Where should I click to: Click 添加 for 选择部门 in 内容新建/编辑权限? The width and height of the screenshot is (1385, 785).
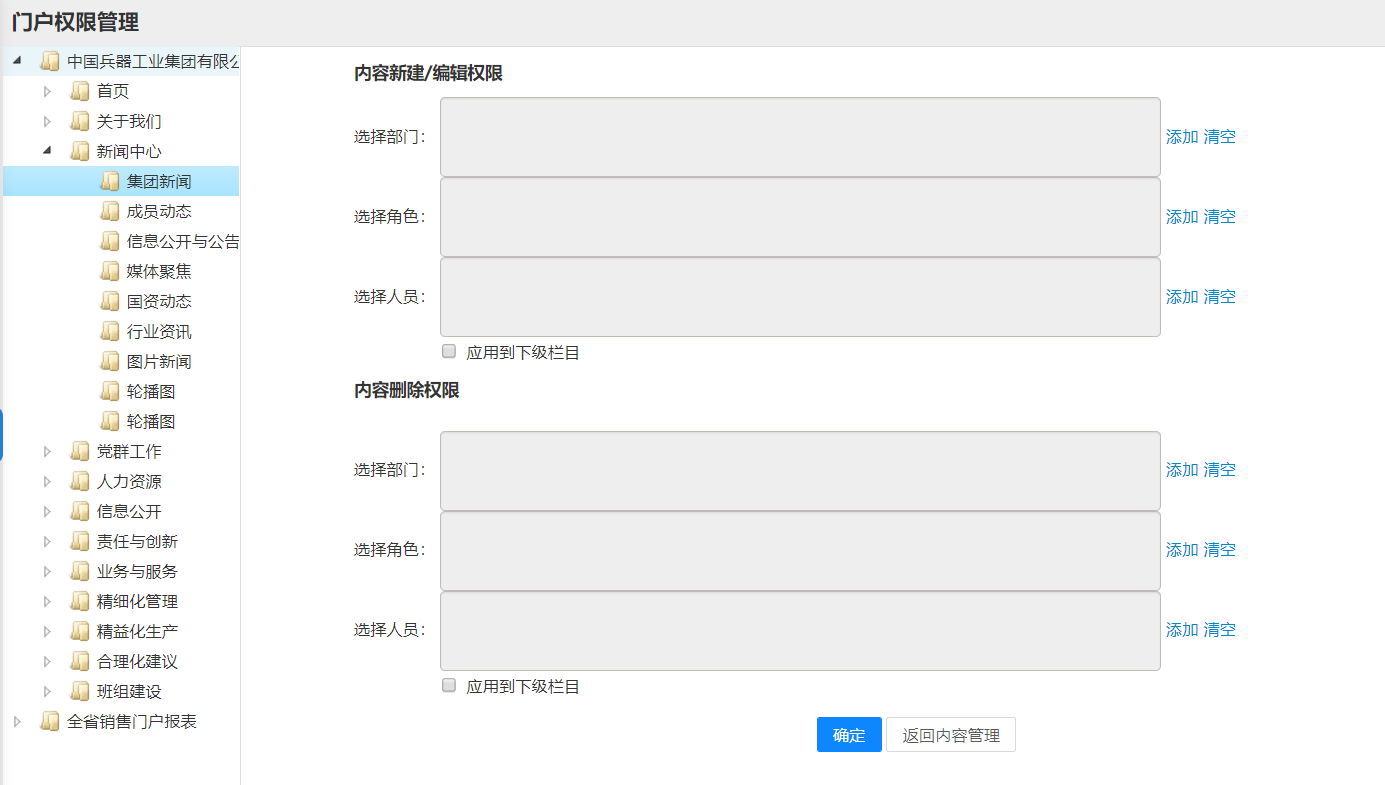coord(1182,137)
